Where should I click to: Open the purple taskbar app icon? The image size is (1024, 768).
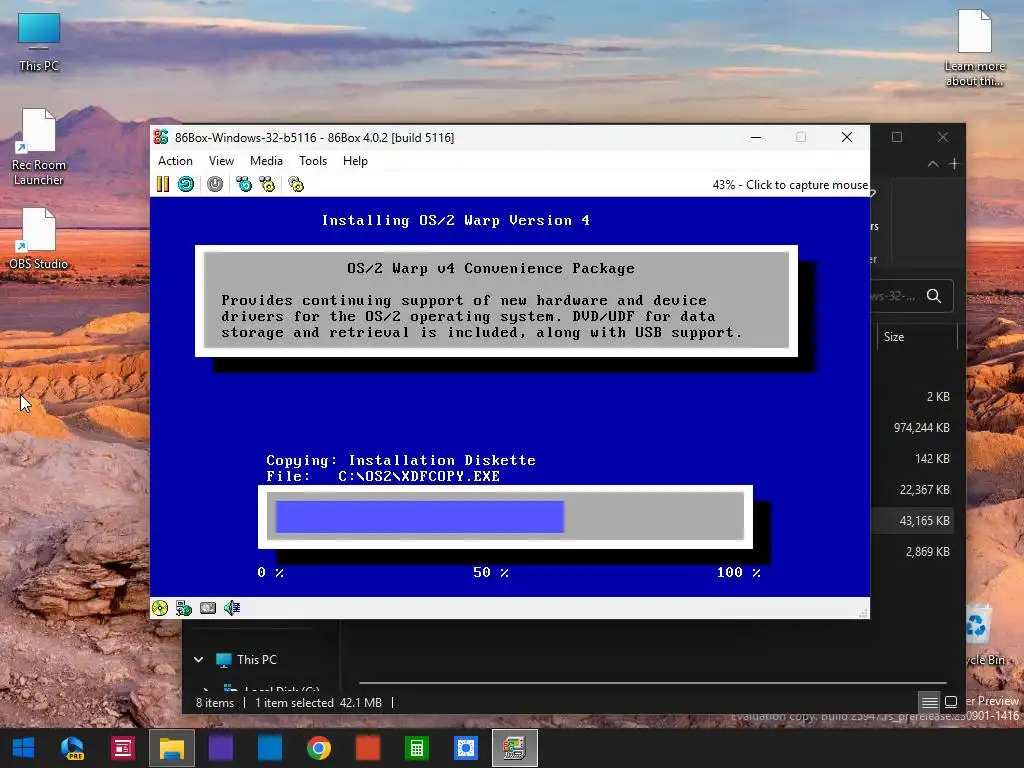[x=221, y=748]
